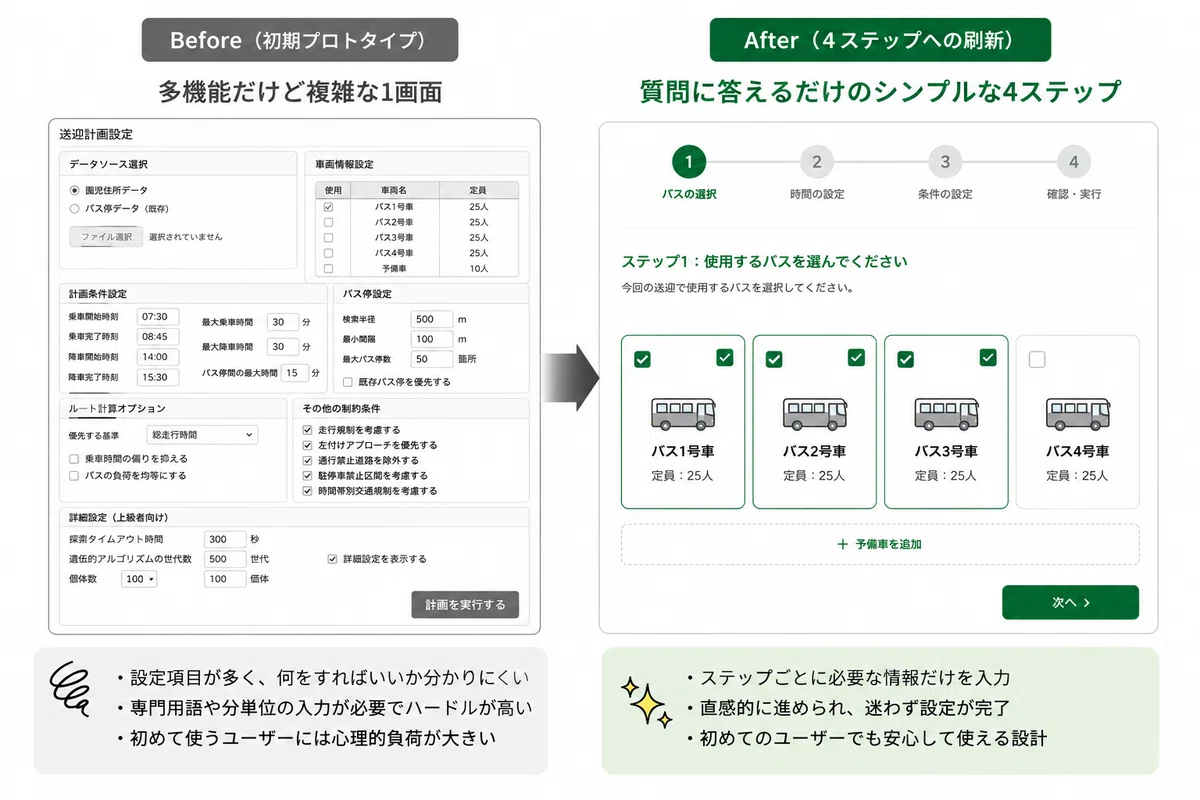Click the 最大乗車時間 input field
Viewport: 1200px width, 800px height.
(x=284, y=322)
